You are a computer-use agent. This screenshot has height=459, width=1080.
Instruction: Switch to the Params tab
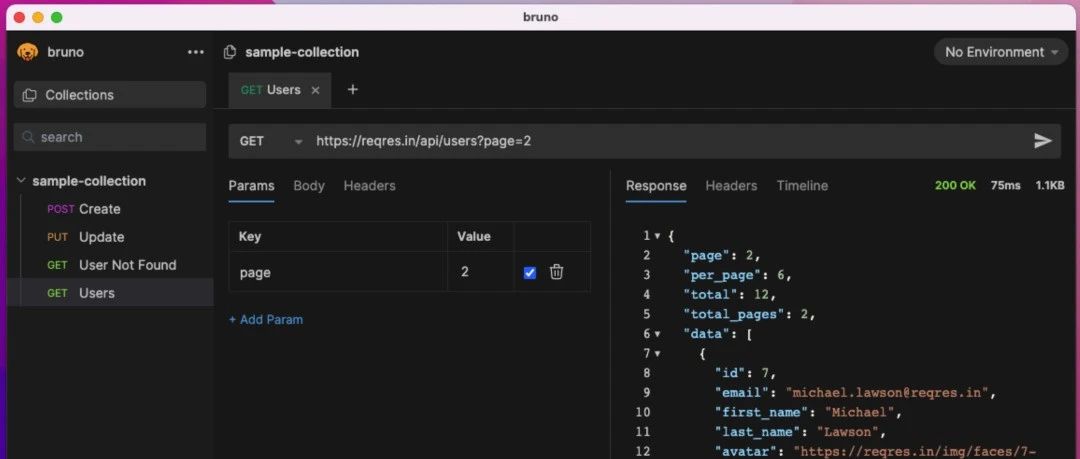click(x=251, y=186)
